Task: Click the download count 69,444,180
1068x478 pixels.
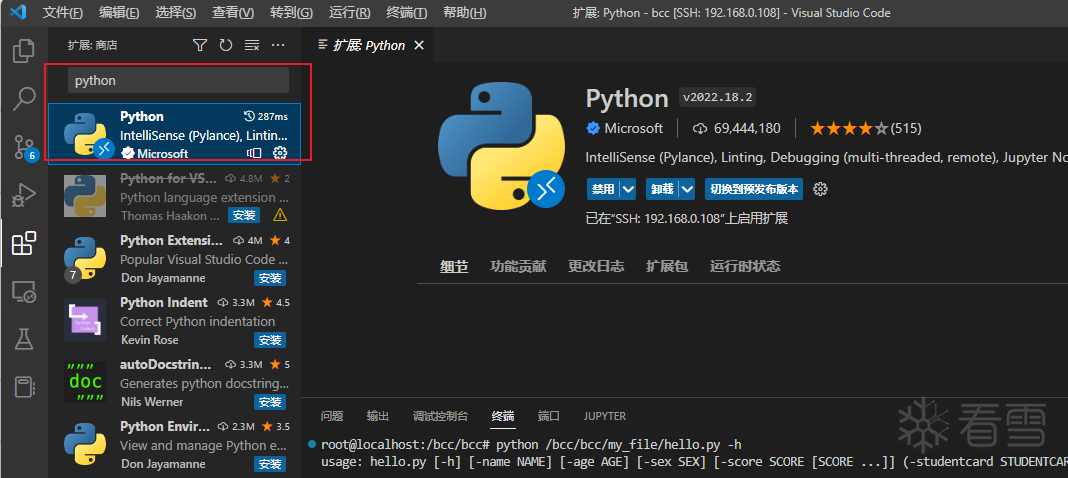Action: click(736, 128)
